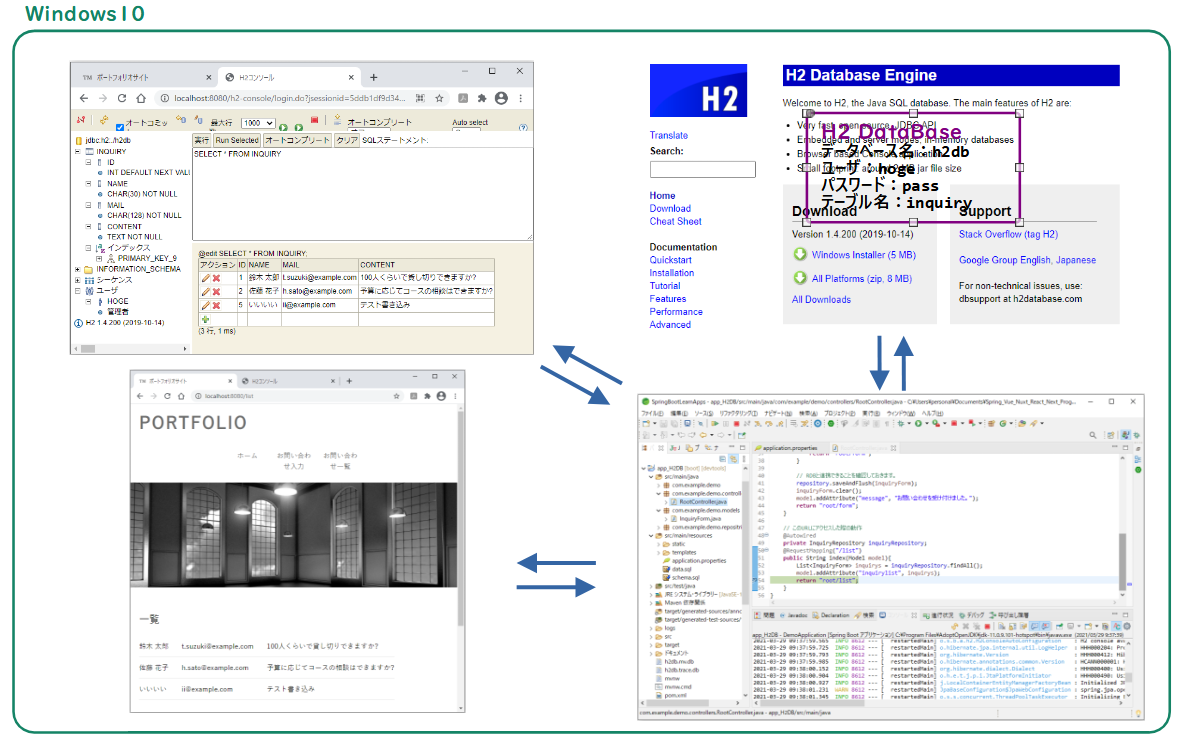Open the max rows 1000 dropdown
Screen dimensions: 1187x739
point(258,123)
